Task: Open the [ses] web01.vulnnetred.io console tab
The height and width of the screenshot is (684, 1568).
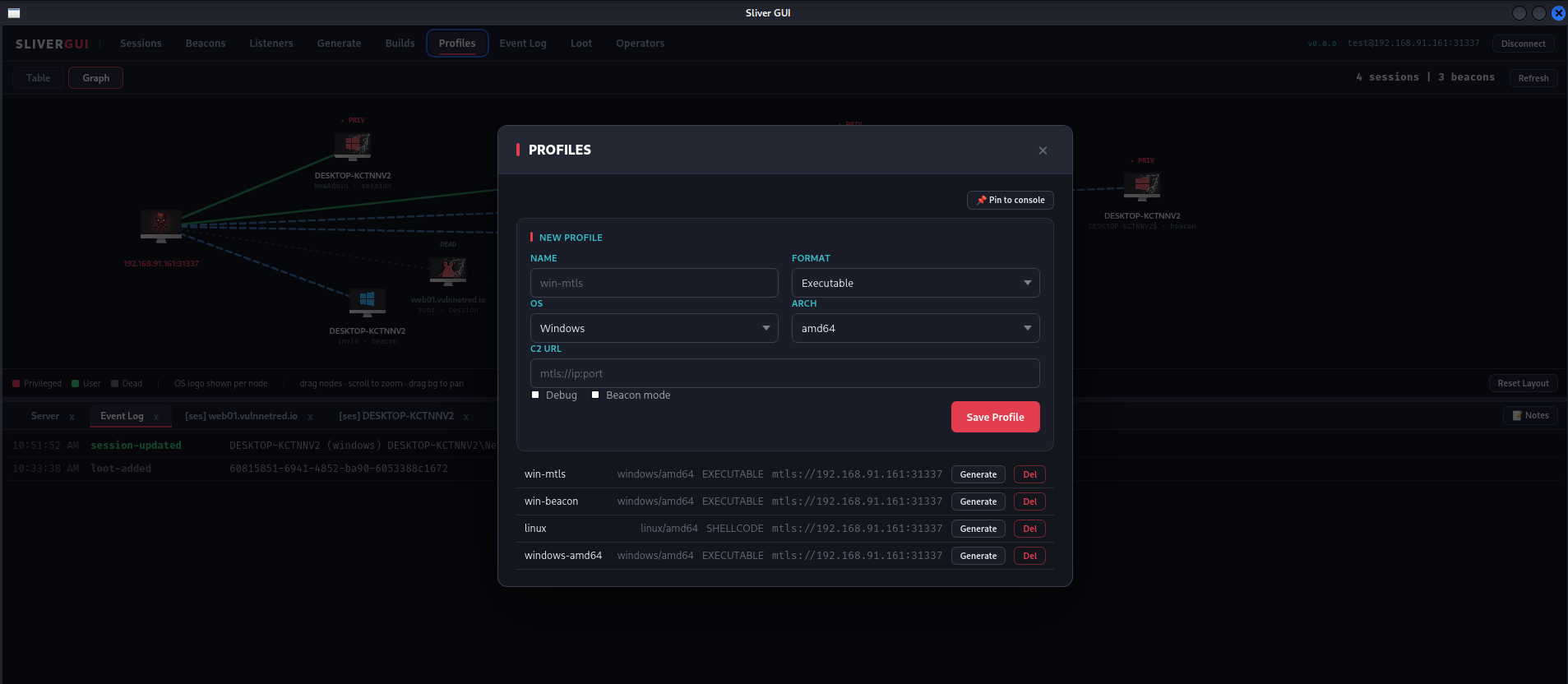Action: point(242,416)
